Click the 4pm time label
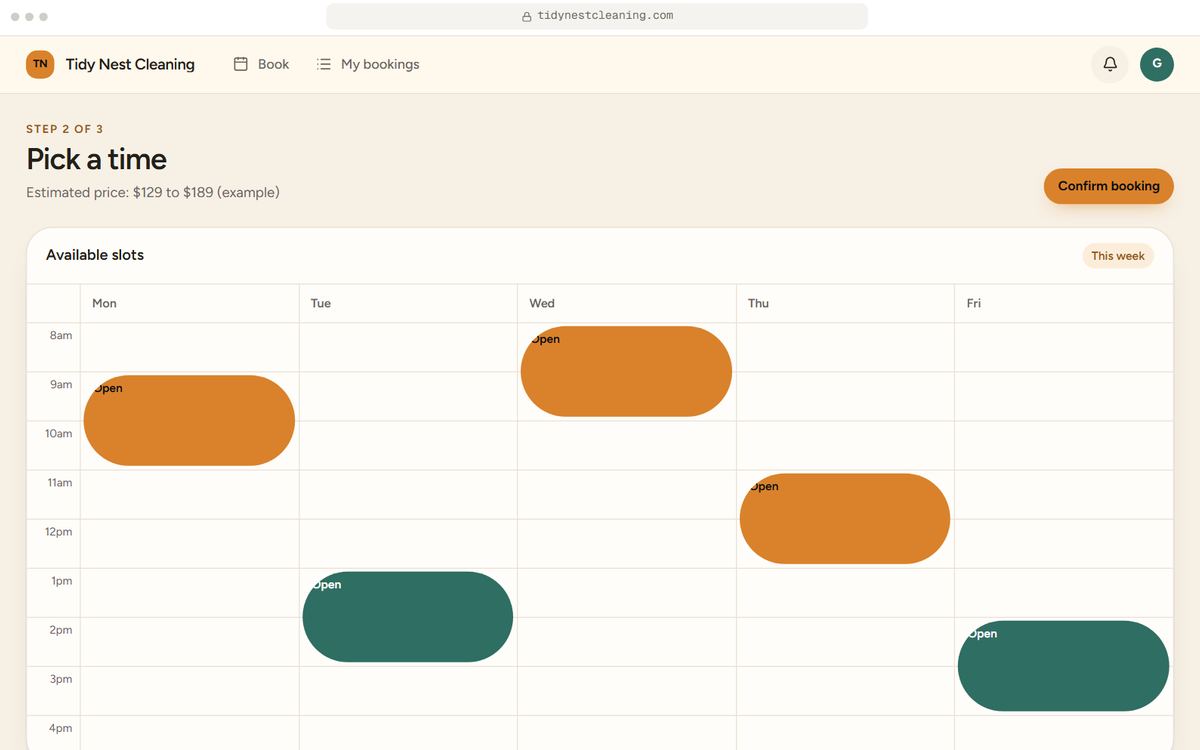The width and height of the screenshot is (1200, 750). click(x=61, y=728)
